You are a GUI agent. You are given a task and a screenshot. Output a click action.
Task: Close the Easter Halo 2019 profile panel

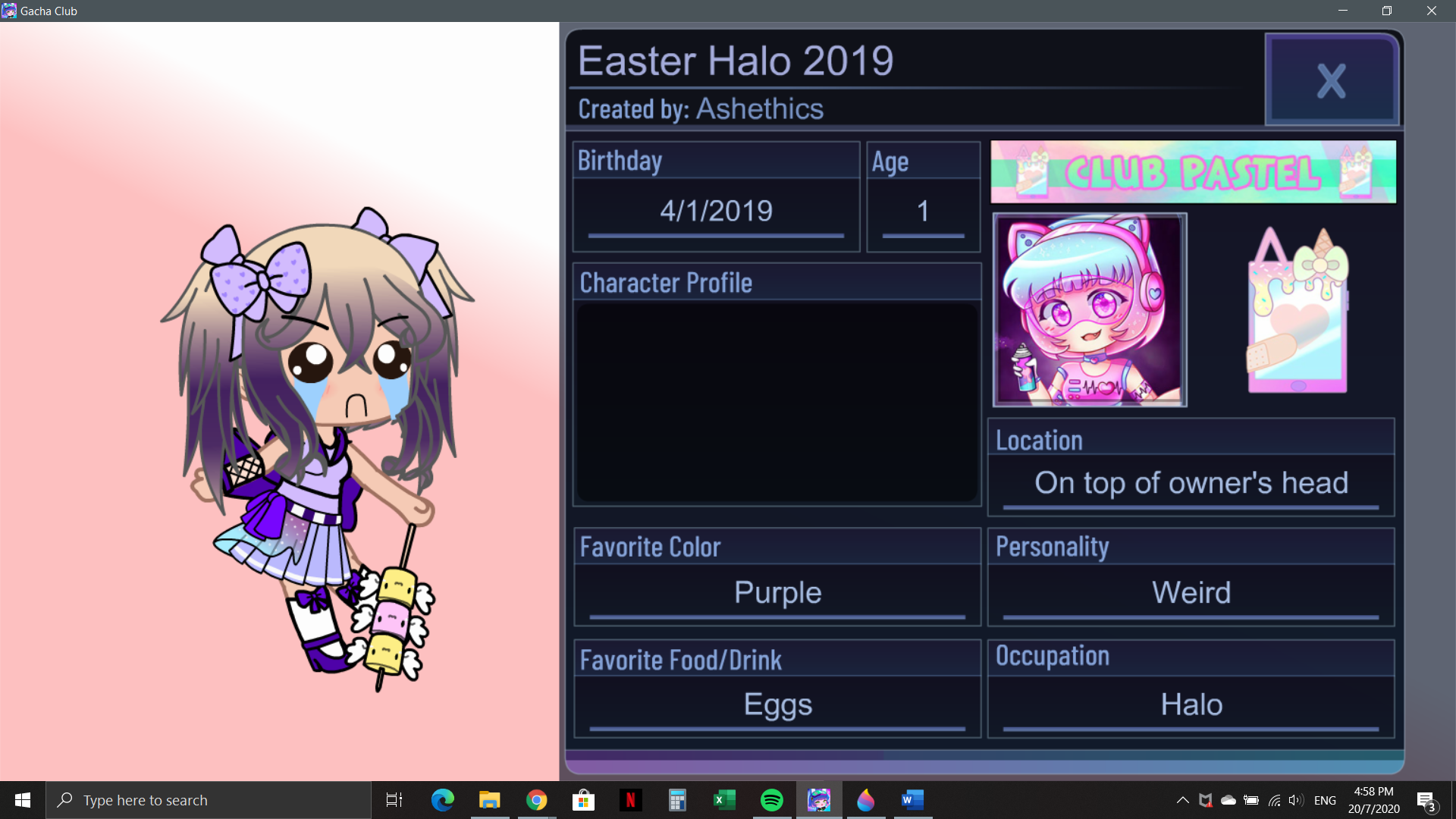[x=1332, y=80]
